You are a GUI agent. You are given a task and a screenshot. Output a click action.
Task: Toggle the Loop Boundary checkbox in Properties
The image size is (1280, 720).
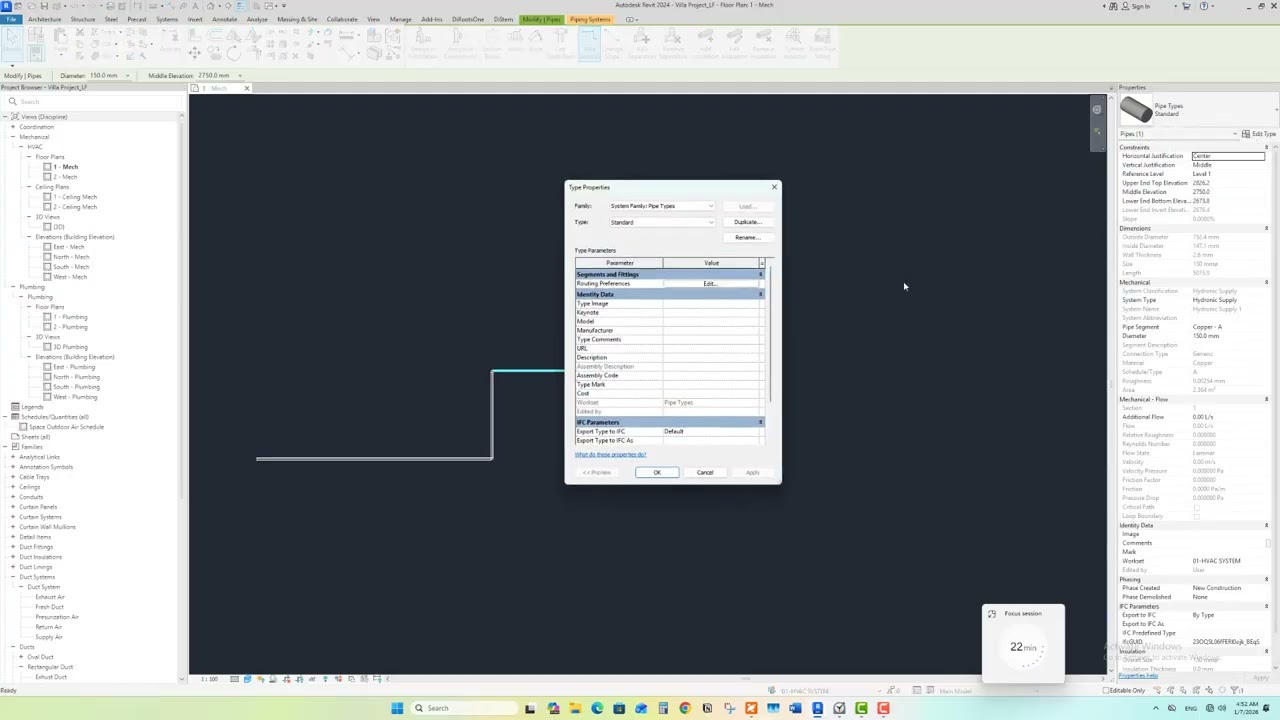point(1196,516)
